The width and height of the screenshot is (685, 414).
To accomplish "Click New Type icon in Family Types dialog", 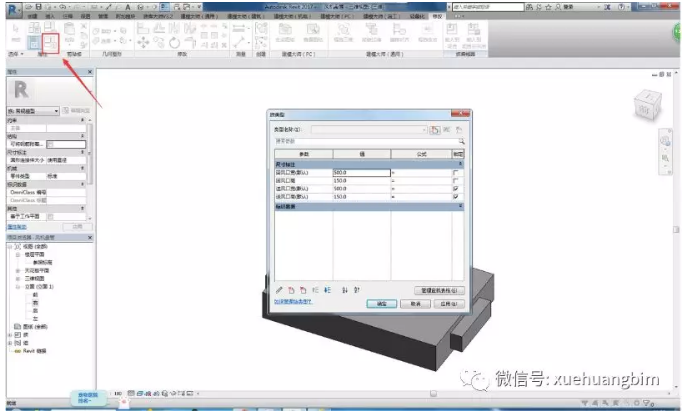I will pos(434,130).
